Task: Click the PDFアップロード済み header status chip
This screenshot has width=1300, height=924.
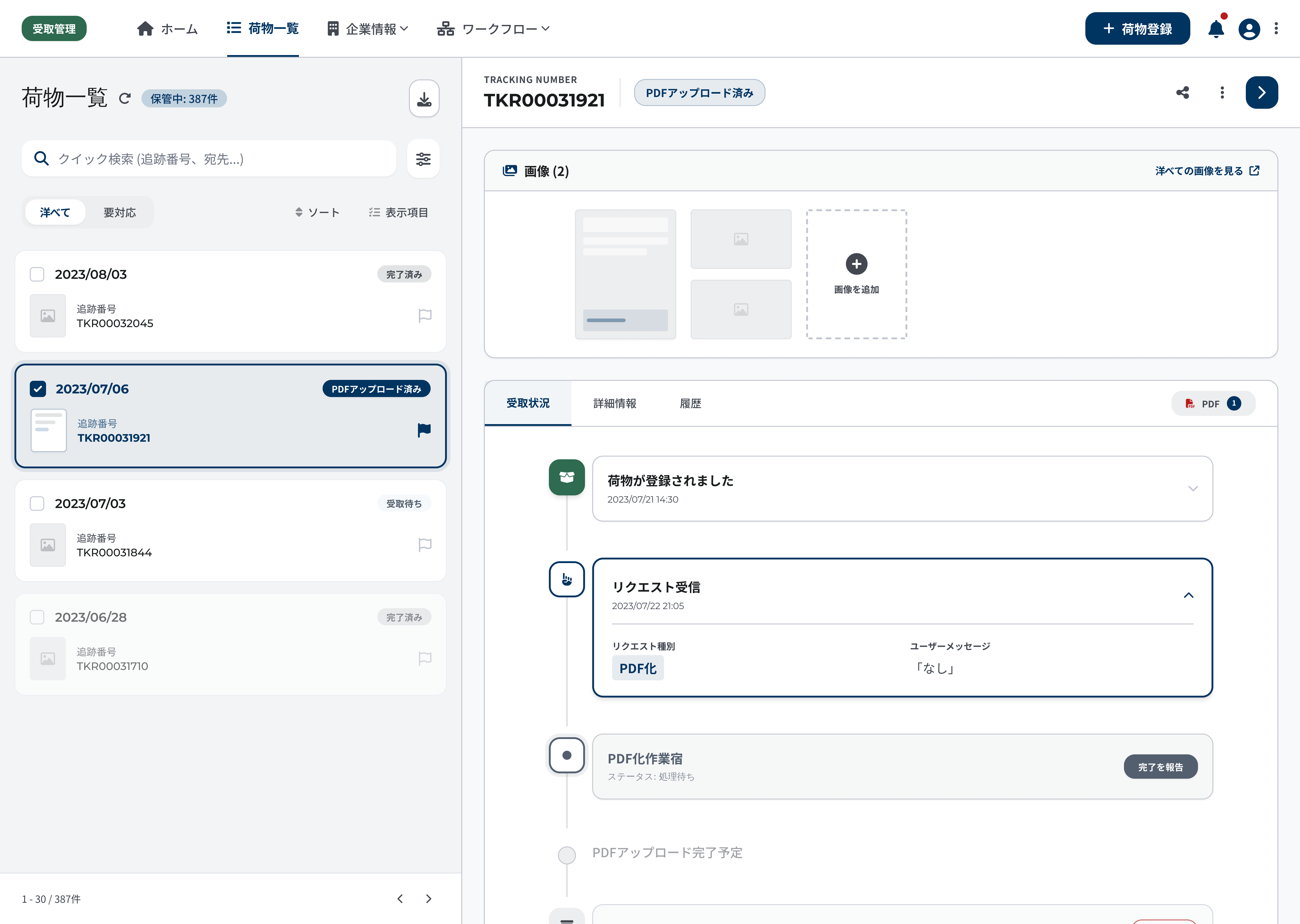Action: [x=699, y=93]
